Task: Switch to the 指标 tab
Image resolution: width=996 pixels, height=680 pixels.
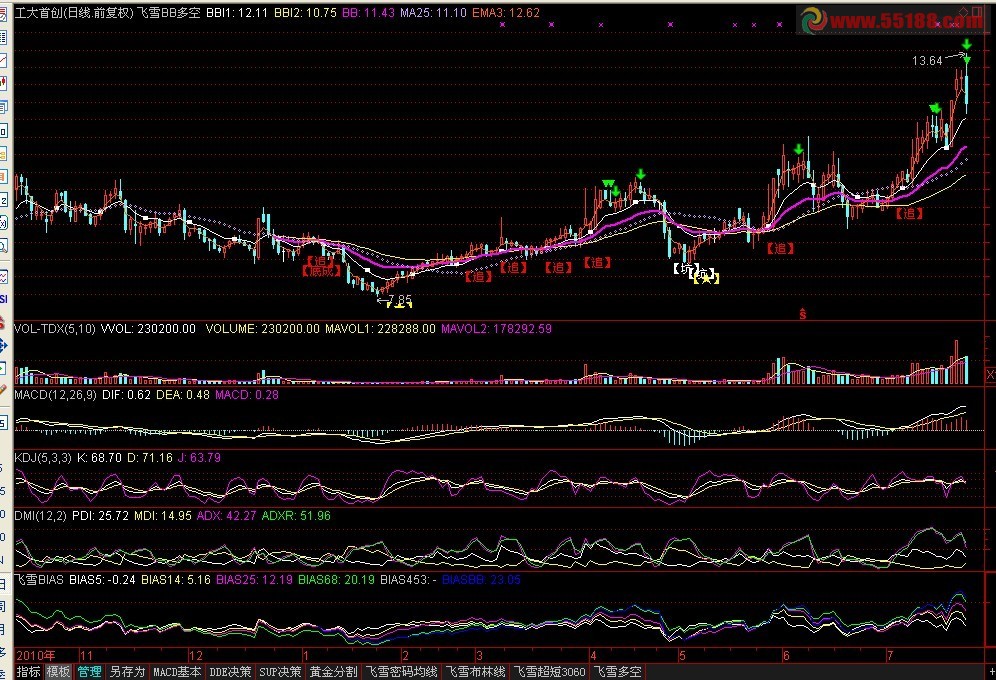Action: pos(28,672)
